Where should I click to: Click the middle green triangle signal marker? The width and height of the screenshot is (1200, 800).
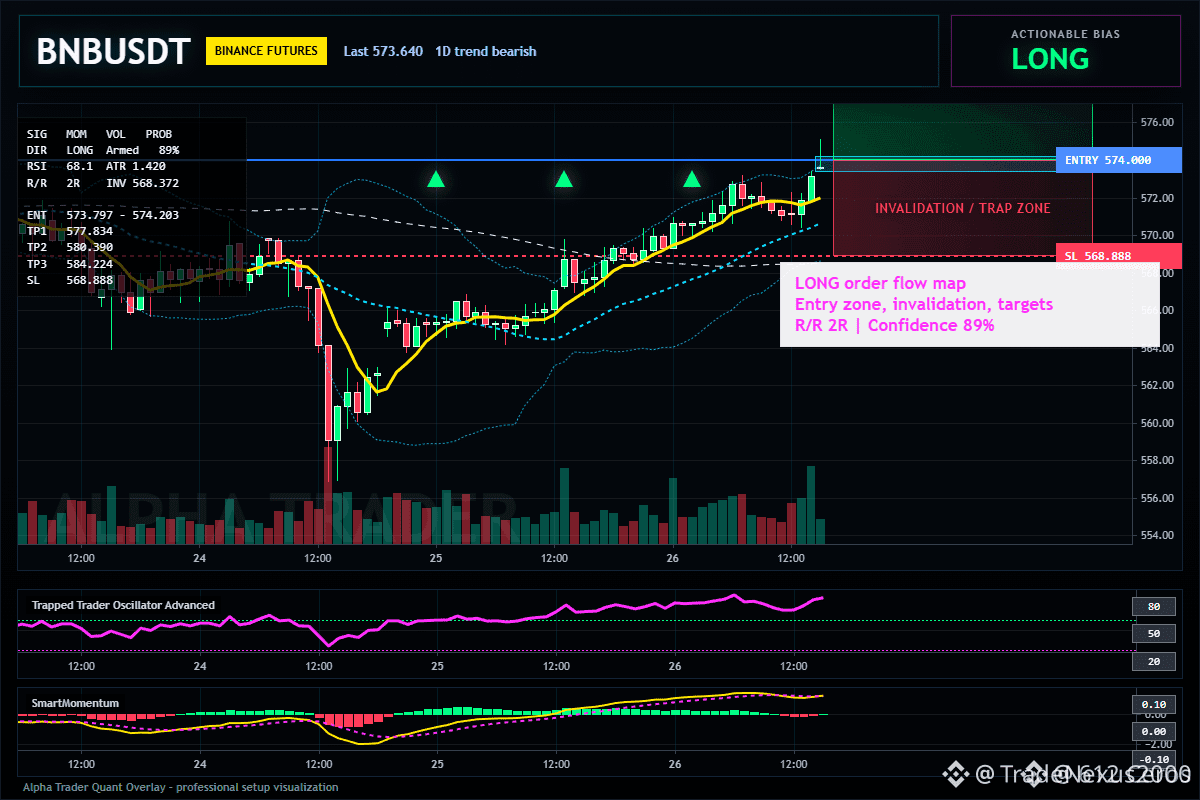coord(564,179)
